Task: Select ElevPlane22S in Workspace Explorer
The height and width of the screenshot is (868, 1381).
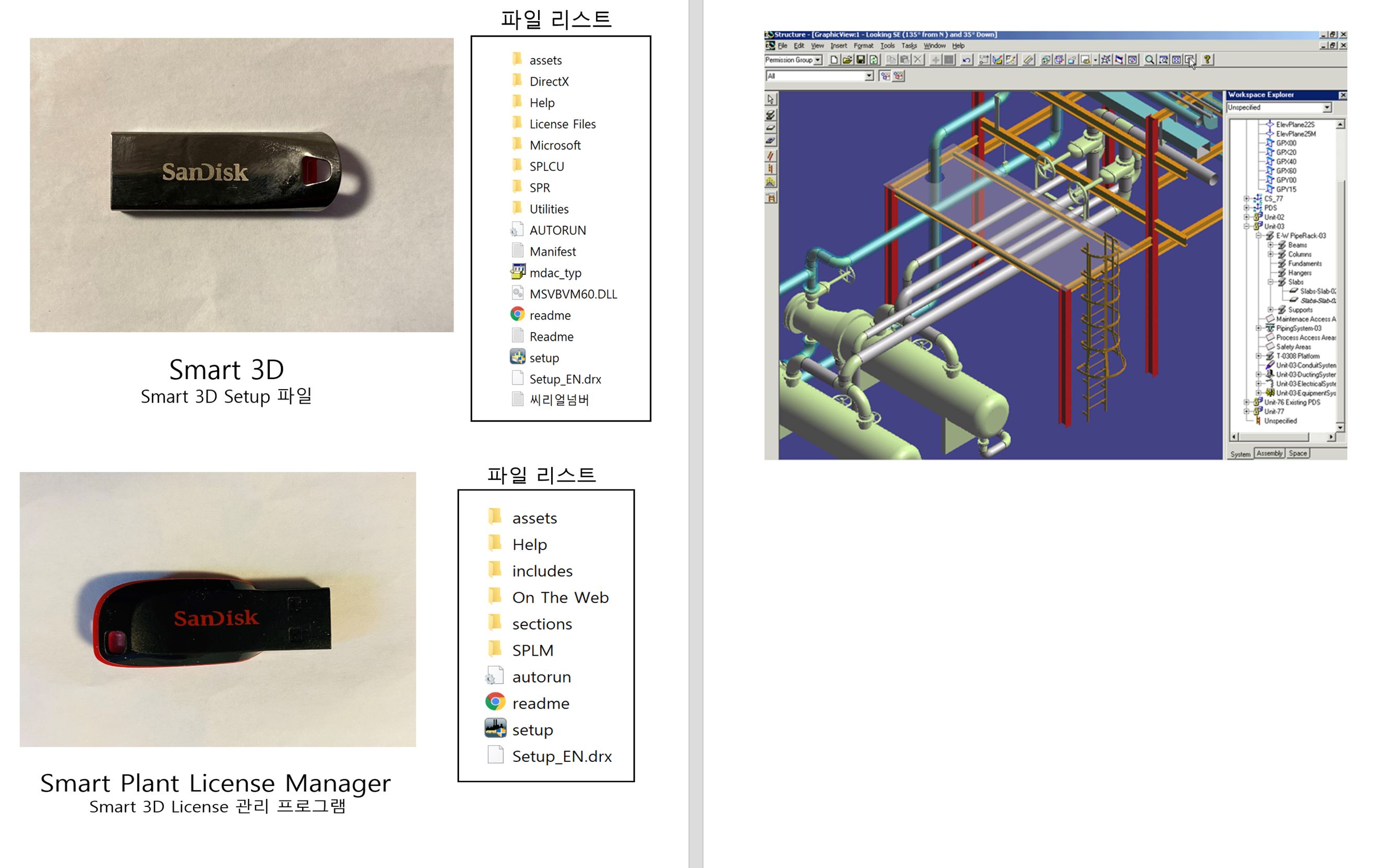Action: pyautogui.click(x=1295, y=124)
